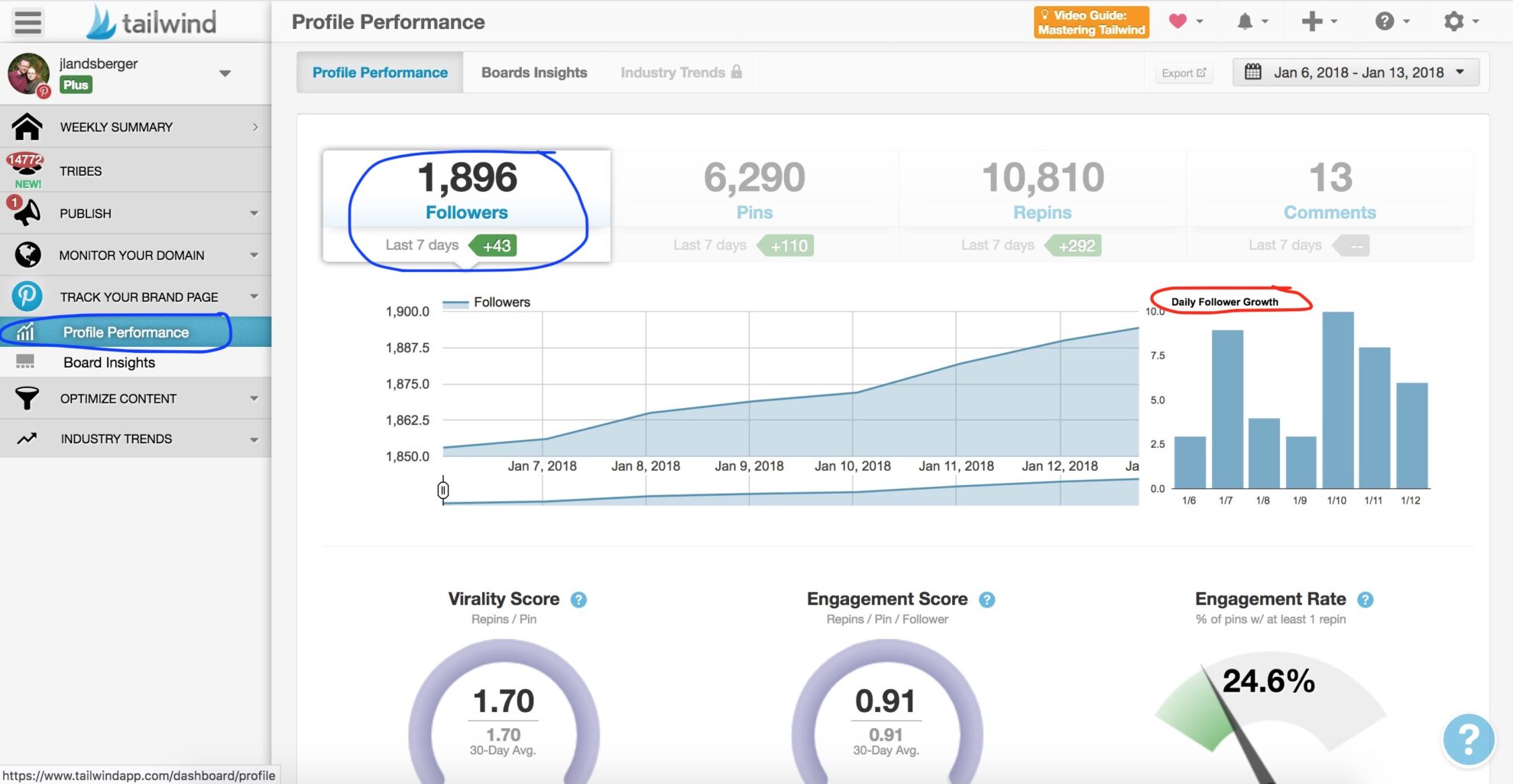The image size is (1513, 784).
Task: Open the hamburger menu icon
Action: pyautogui.click(x=28, y=21)
